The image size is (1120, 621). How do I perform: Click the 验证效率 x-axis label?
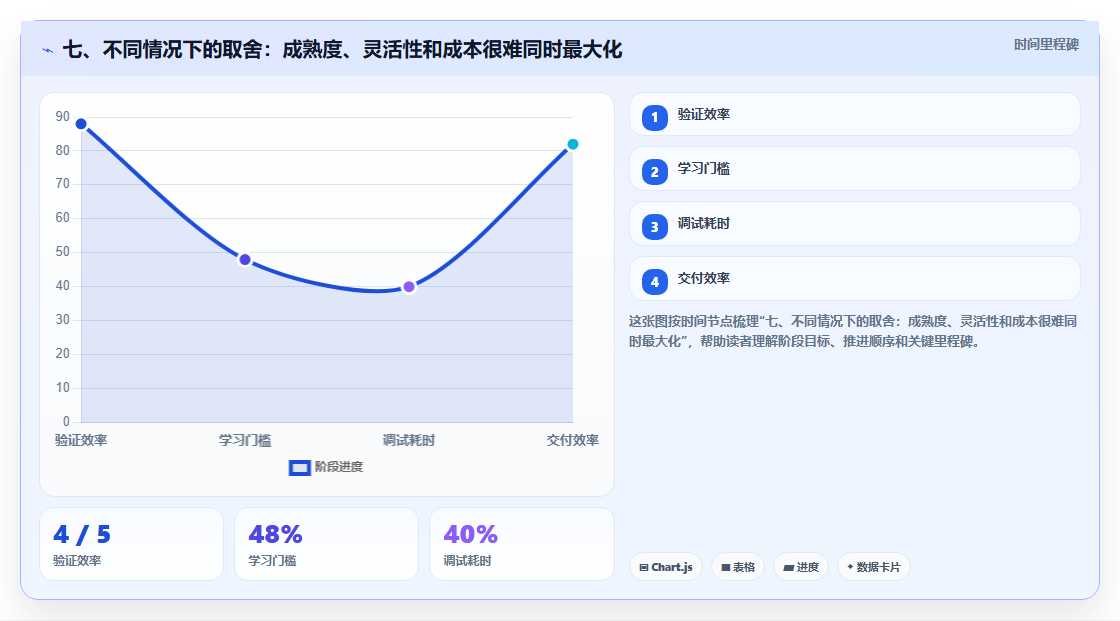click(x=81, y=440)
